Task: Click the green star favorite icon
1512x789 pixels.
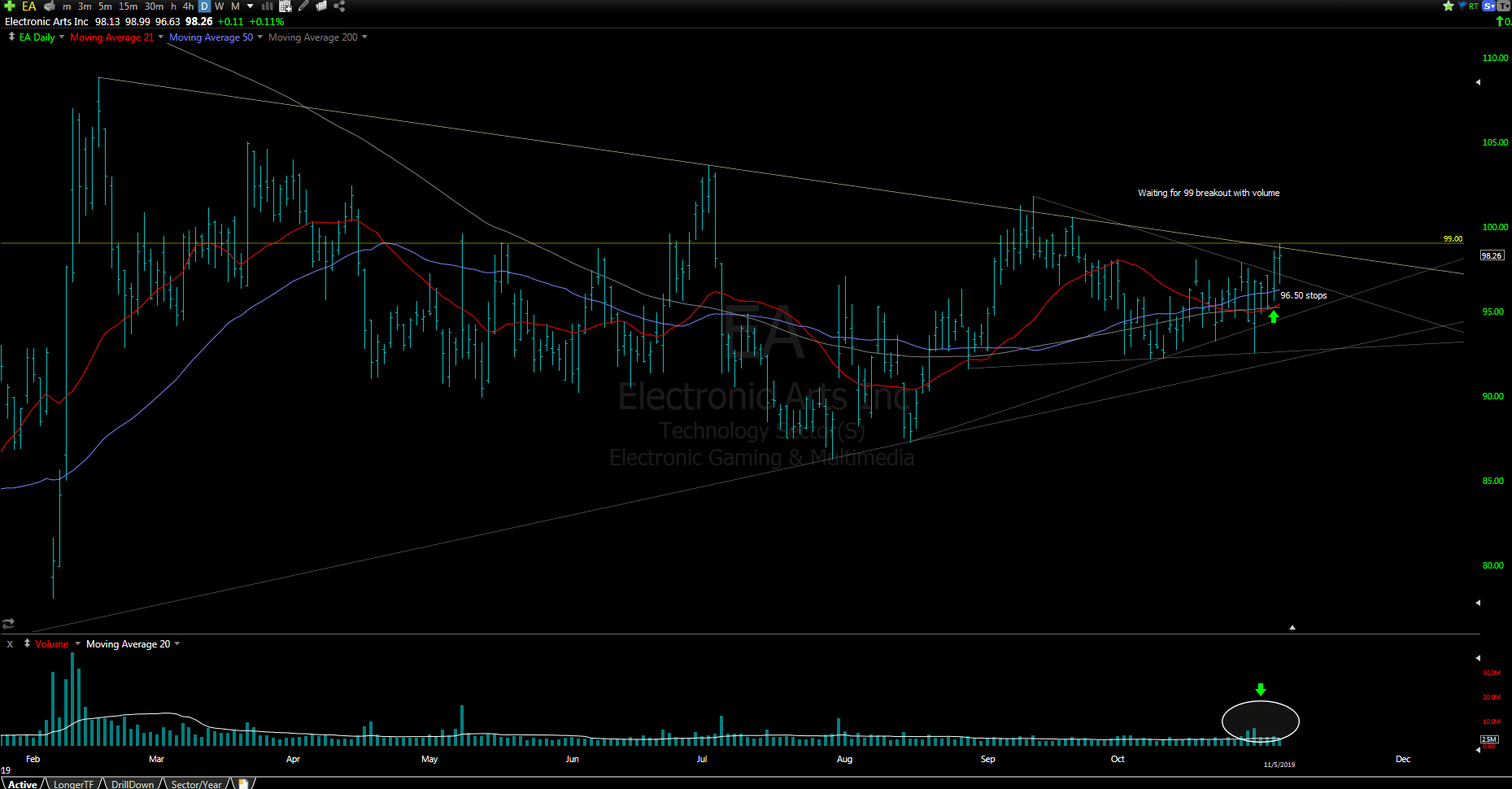Action: point(1448,6)
